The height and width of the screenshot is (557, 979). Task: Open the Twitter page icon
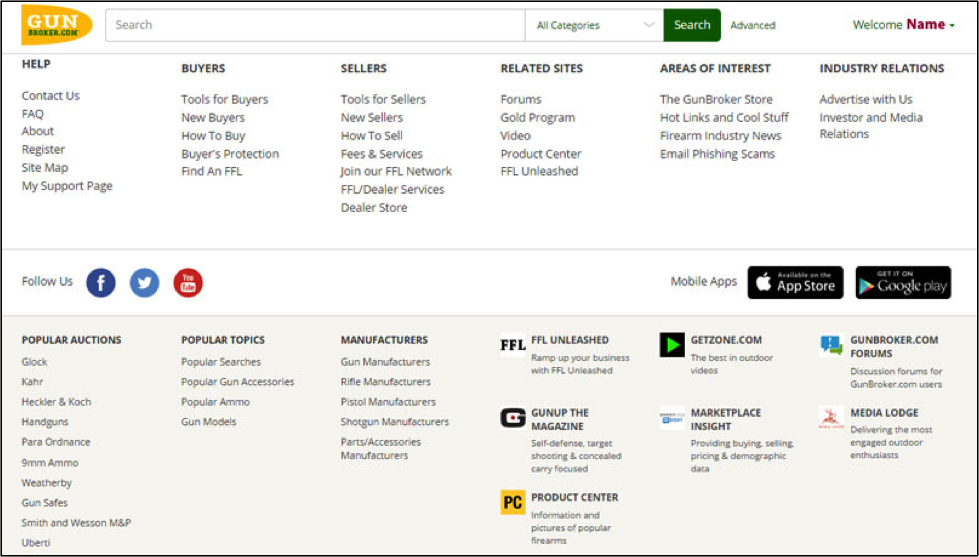click(x=144, y=283)
